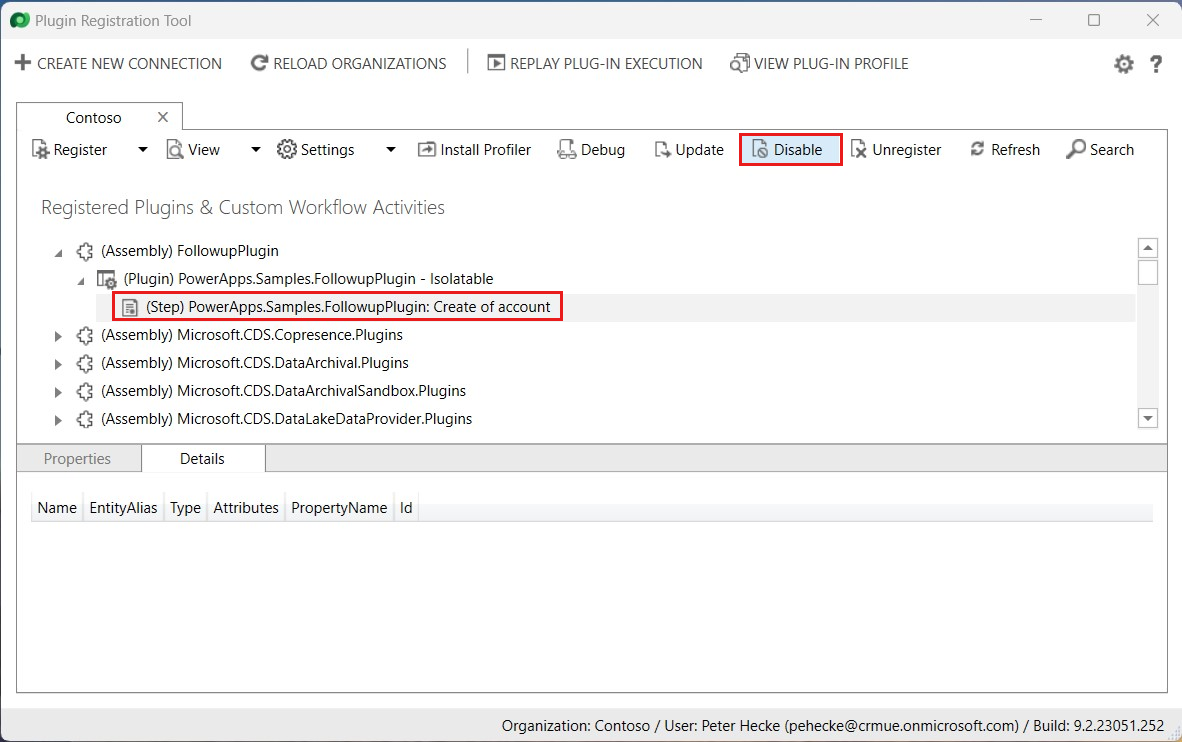
Task: Click the help question mark icon
Action: tap(1156, 63)
